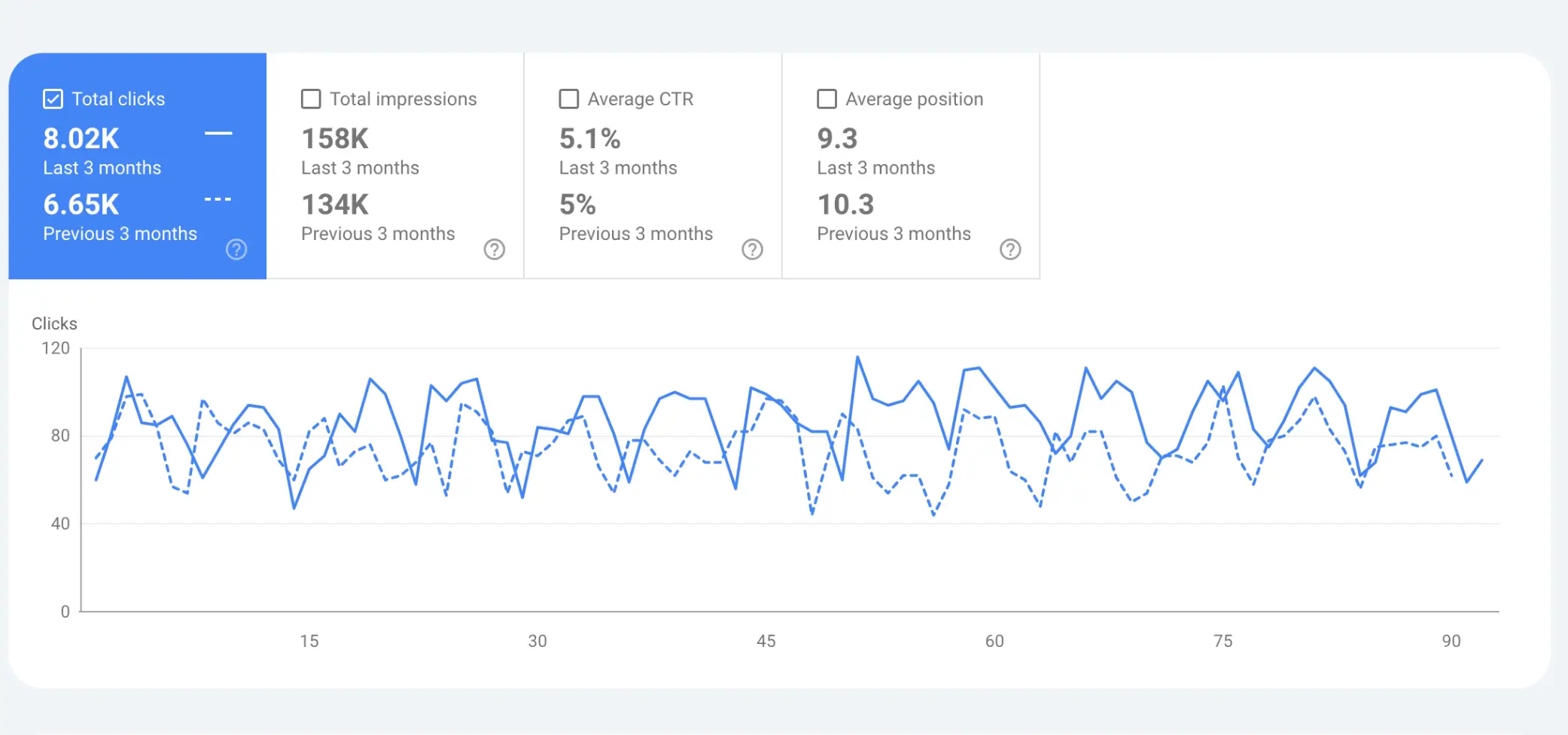Image resolution: width=1568 pixels, height=735 pixels.
Task: Select Last 3 months under 5.1%
Action: point(618,168)
